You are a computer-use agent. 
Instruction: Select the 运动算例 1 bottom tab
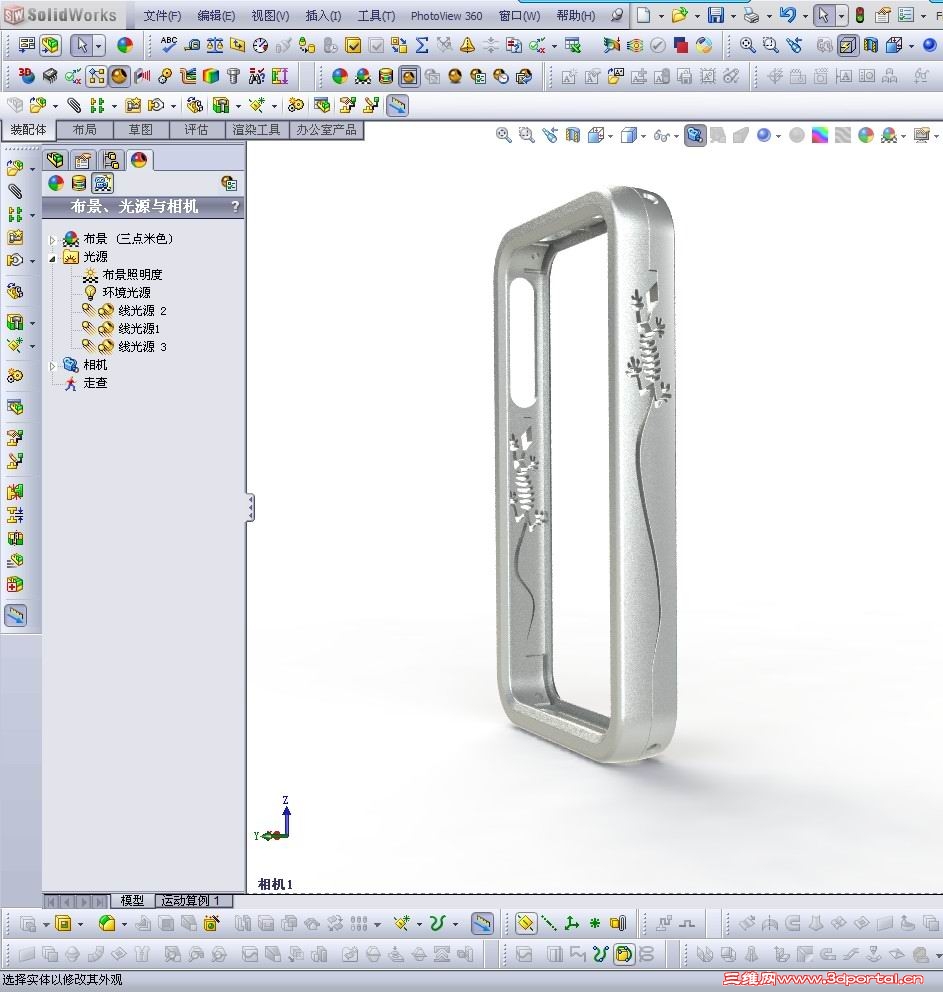pos(190,900)
